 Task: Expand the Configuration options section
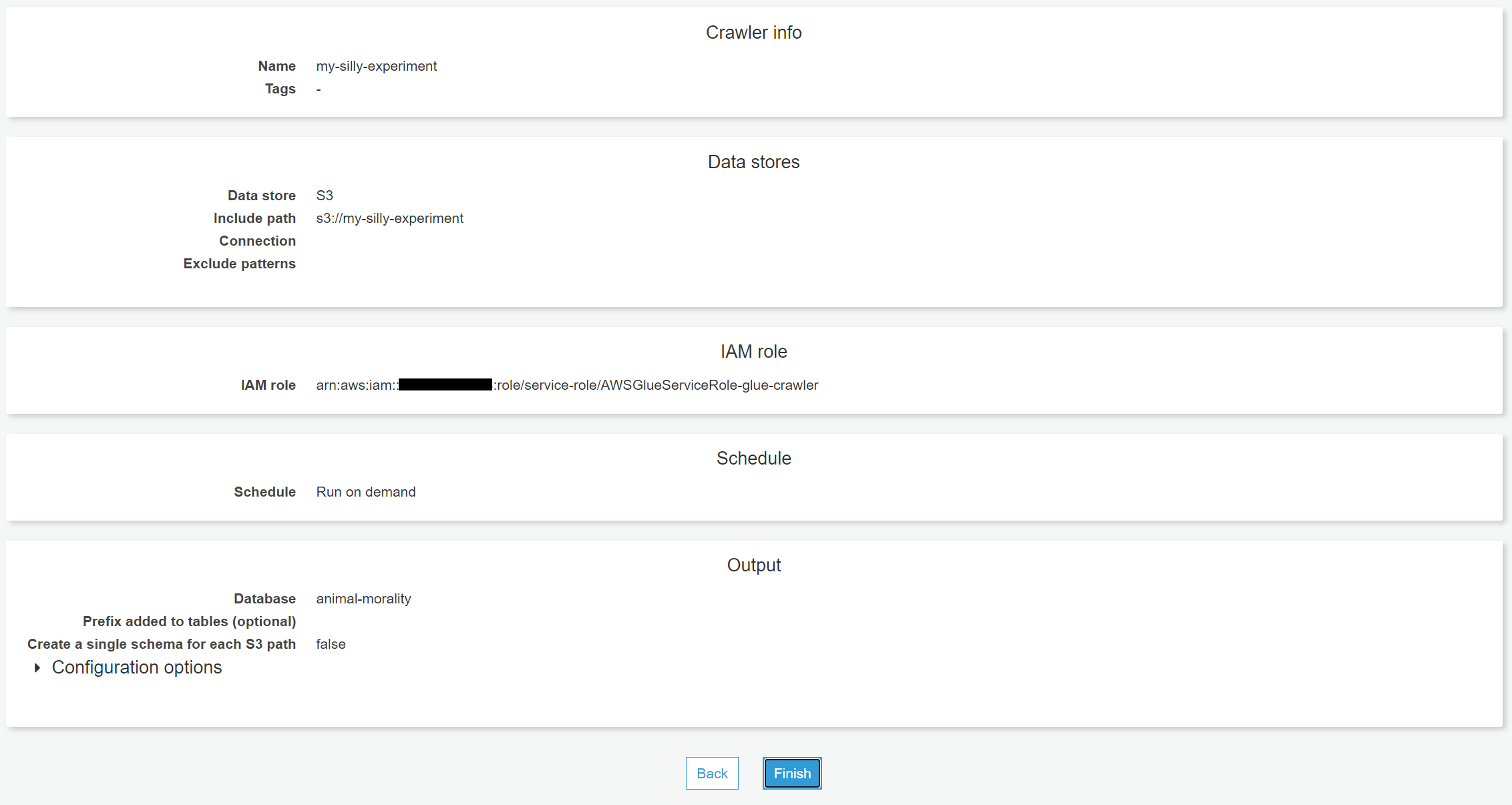(x=136, y=667)
